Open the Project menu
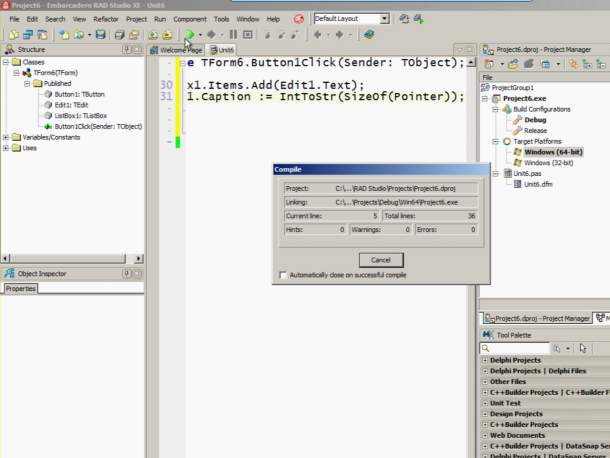 tap(136, 19)
